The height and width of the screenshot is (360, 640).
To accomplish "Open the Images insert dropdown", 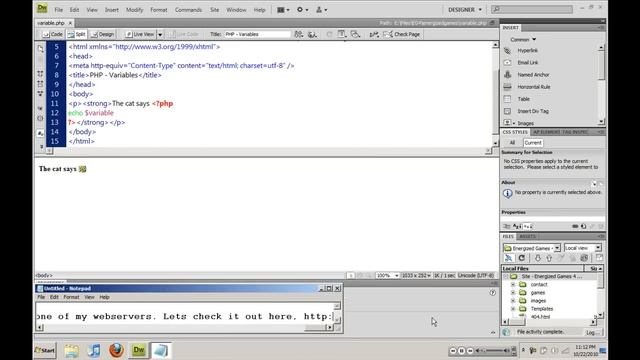I will pos(519,123).
